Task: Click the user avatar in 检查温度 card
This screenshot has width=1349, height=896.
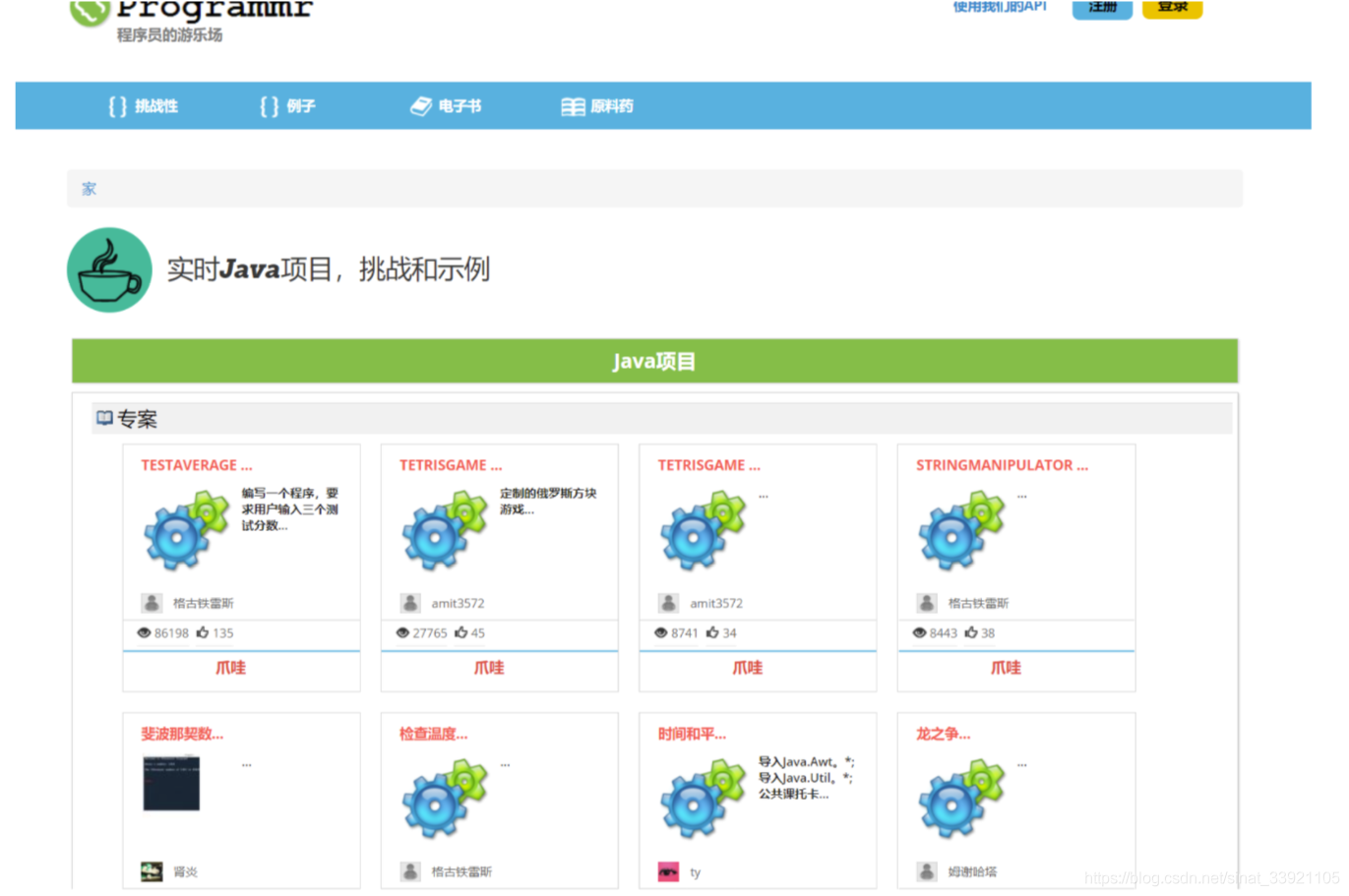Action: [410, 871]
